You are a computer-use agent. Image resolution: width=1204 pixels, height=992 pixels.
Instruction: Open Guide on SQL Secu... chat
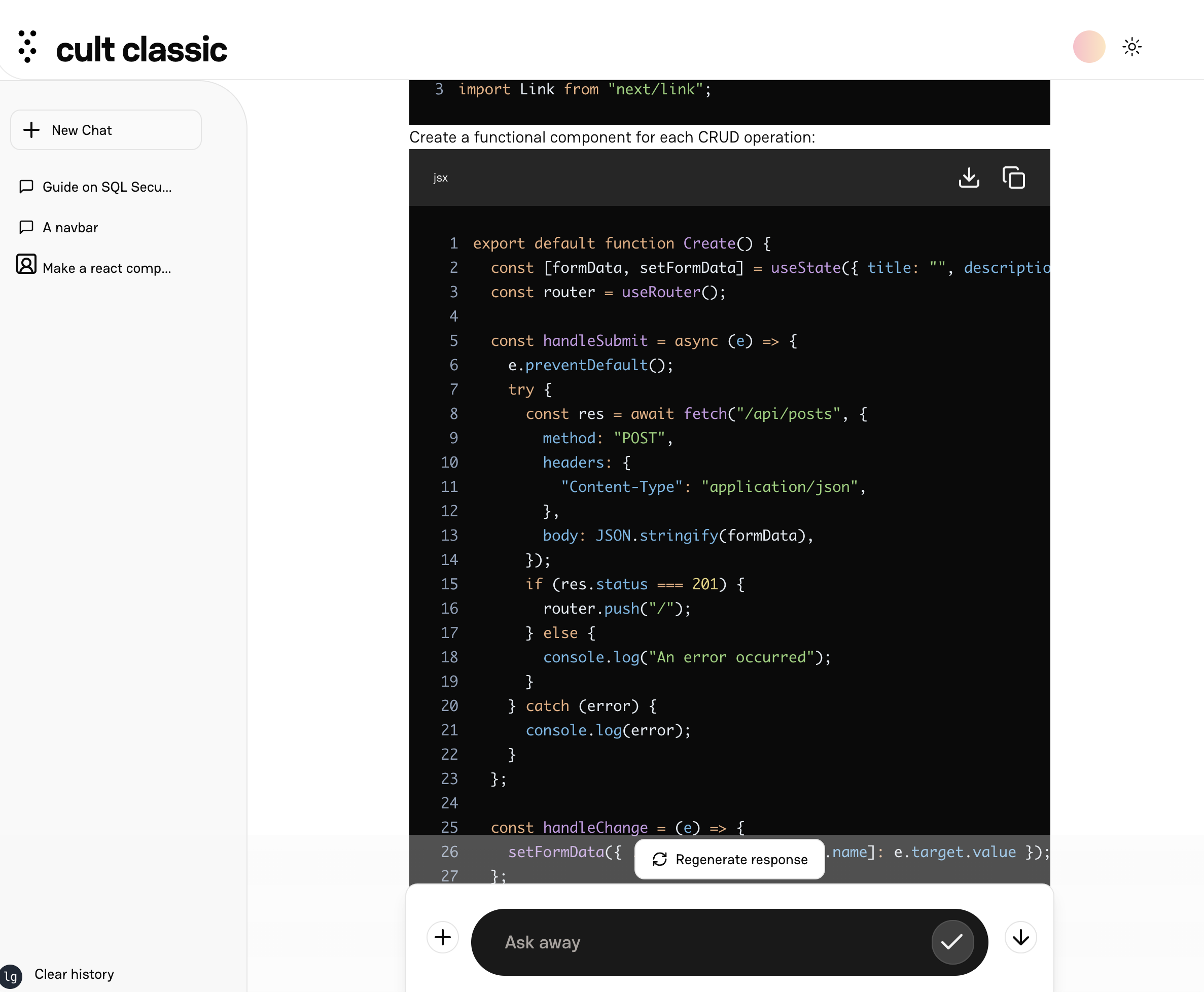point(107,187)
